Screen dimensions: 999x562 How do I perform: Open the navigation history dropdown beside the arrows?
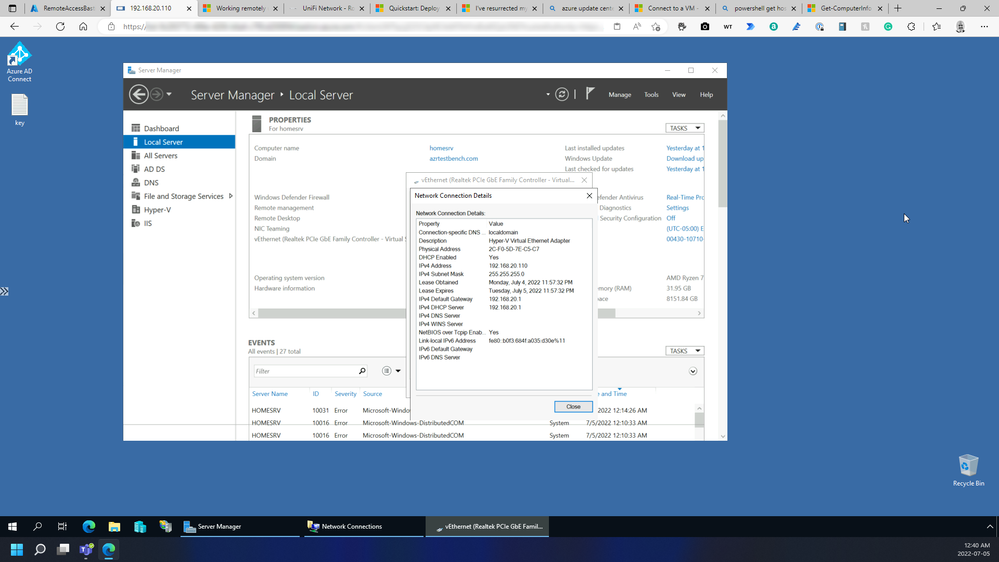click(x=169, y=94)
